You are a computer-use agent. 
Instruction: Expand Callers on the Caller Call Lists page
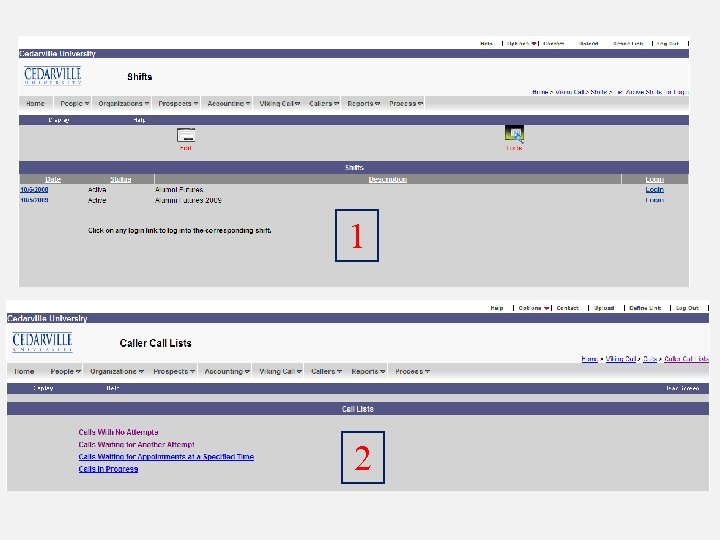pyautogui.click(x=326, y=371)
